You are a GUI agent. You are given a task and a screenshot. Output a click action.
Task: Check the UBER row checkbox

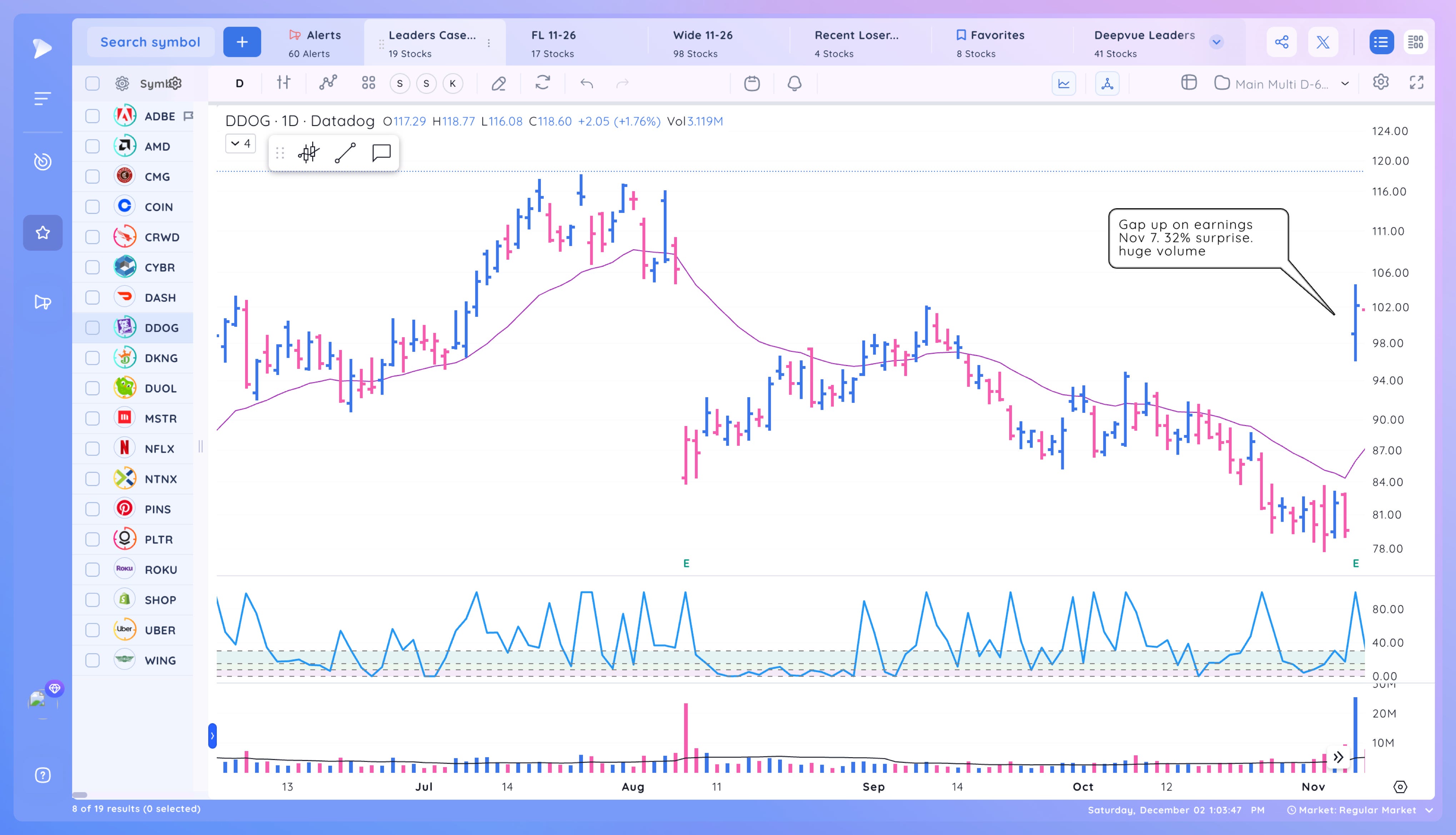[92, 630]
